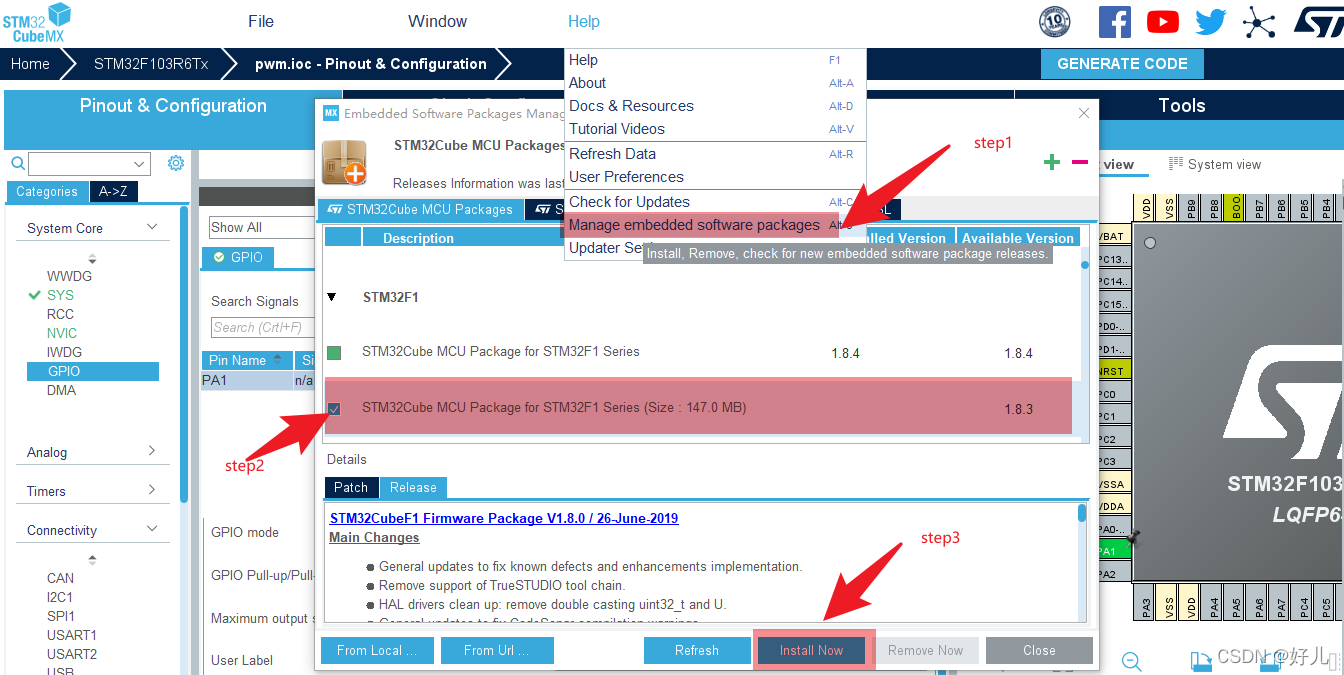Sort the Pin Name column
Viewport: 1344px width, 675px height.
tap(247, 360)
